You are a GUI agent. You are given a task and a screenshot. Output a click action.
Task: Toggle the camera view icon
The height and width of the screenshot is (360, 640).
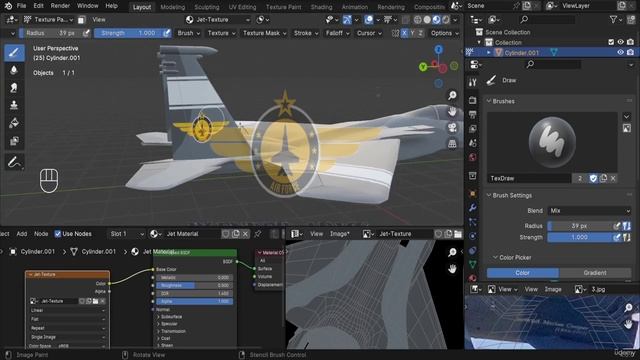click(452, 128)
